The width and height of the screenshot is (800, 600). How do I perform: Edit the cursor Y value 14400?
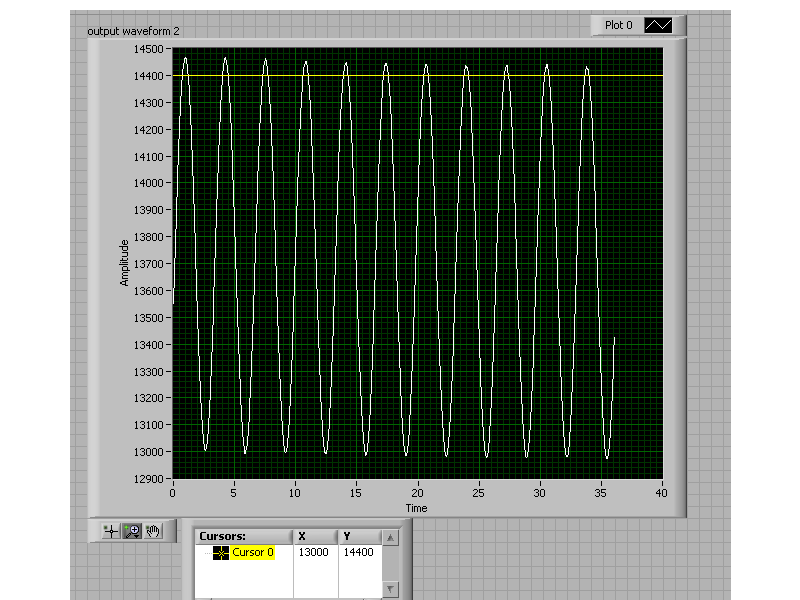pyautogui.click(x=358, y=553)
